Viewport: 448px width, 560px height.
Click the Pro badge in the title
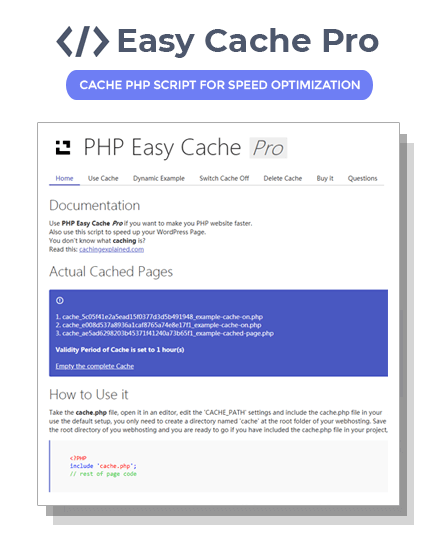(268, 148)
